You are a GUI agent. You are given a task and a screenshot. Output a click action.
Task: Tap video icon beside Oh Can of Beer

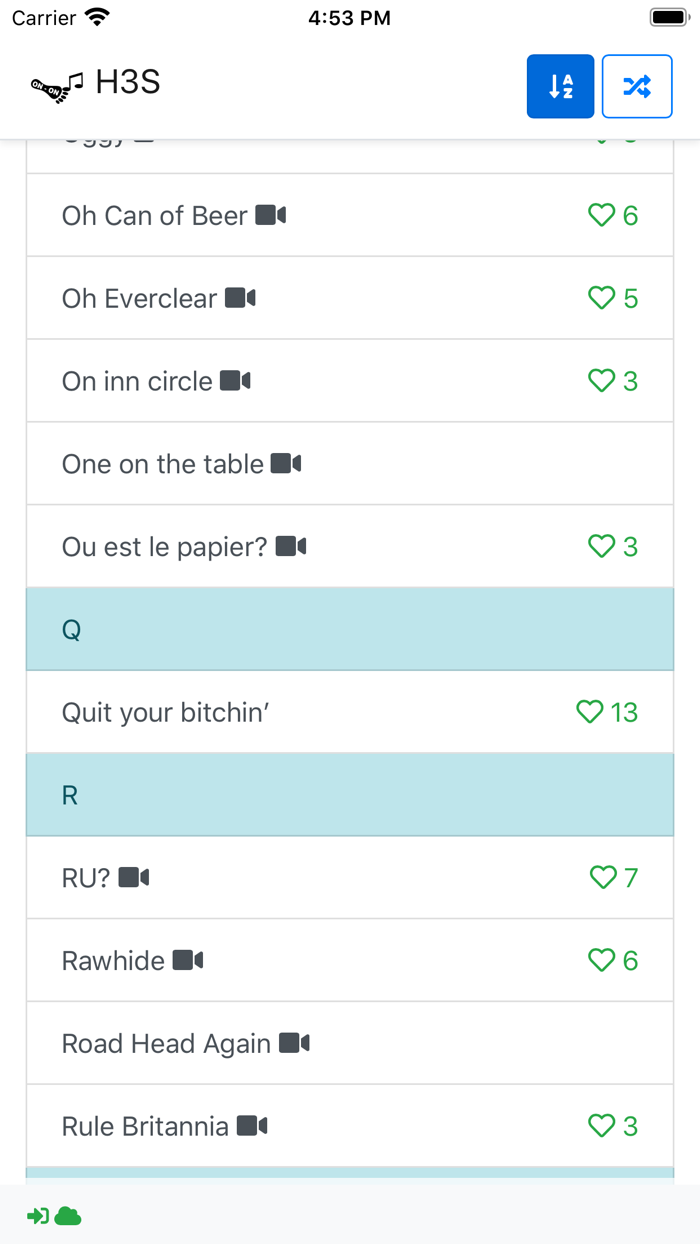[x=270, y=215]
